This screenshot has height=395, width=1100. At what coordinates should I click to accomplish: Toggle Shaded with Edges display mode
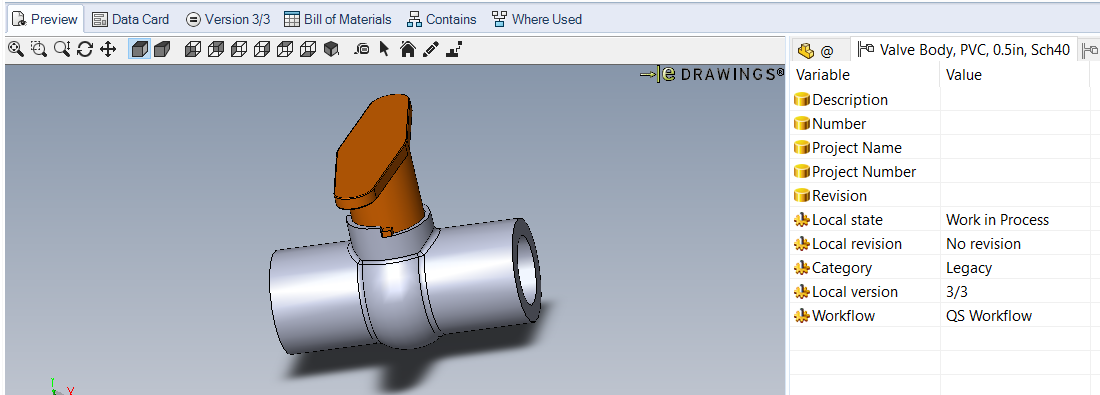140,49
